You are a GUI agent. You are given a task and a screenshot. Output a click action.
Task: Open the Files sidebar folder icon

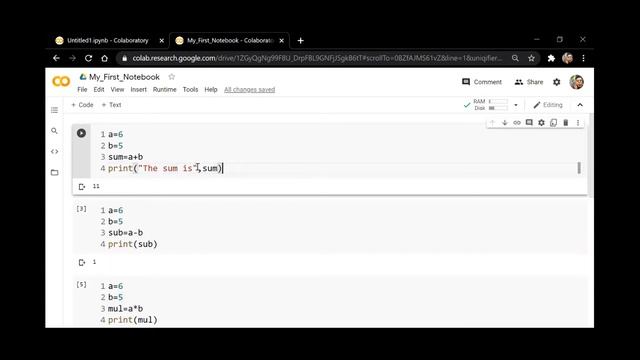[x=54, y=172]
